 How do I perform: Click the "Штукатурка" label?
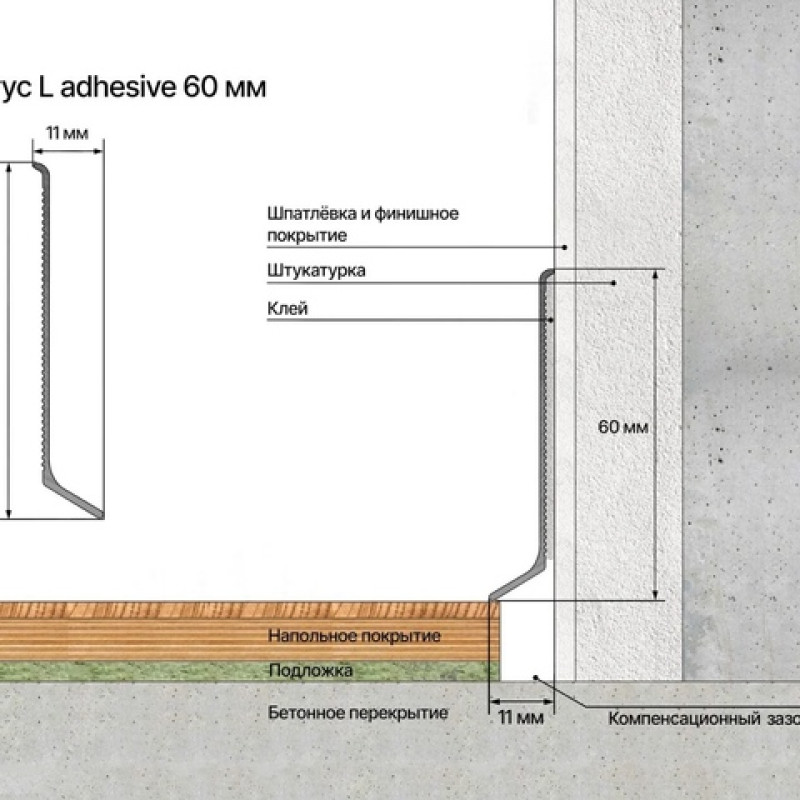(x=316, y=271)
